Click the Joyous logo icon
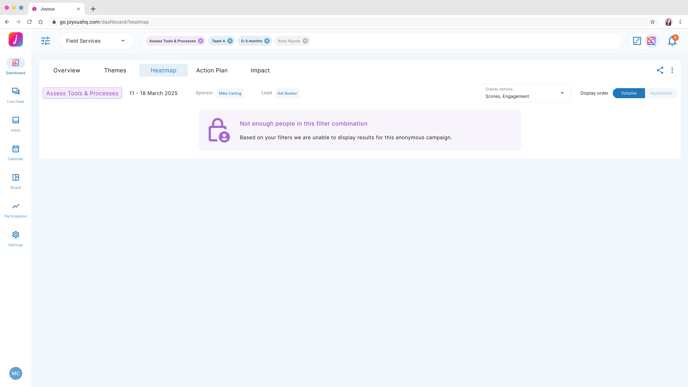 pyautogui.click(x=16, y=39)
